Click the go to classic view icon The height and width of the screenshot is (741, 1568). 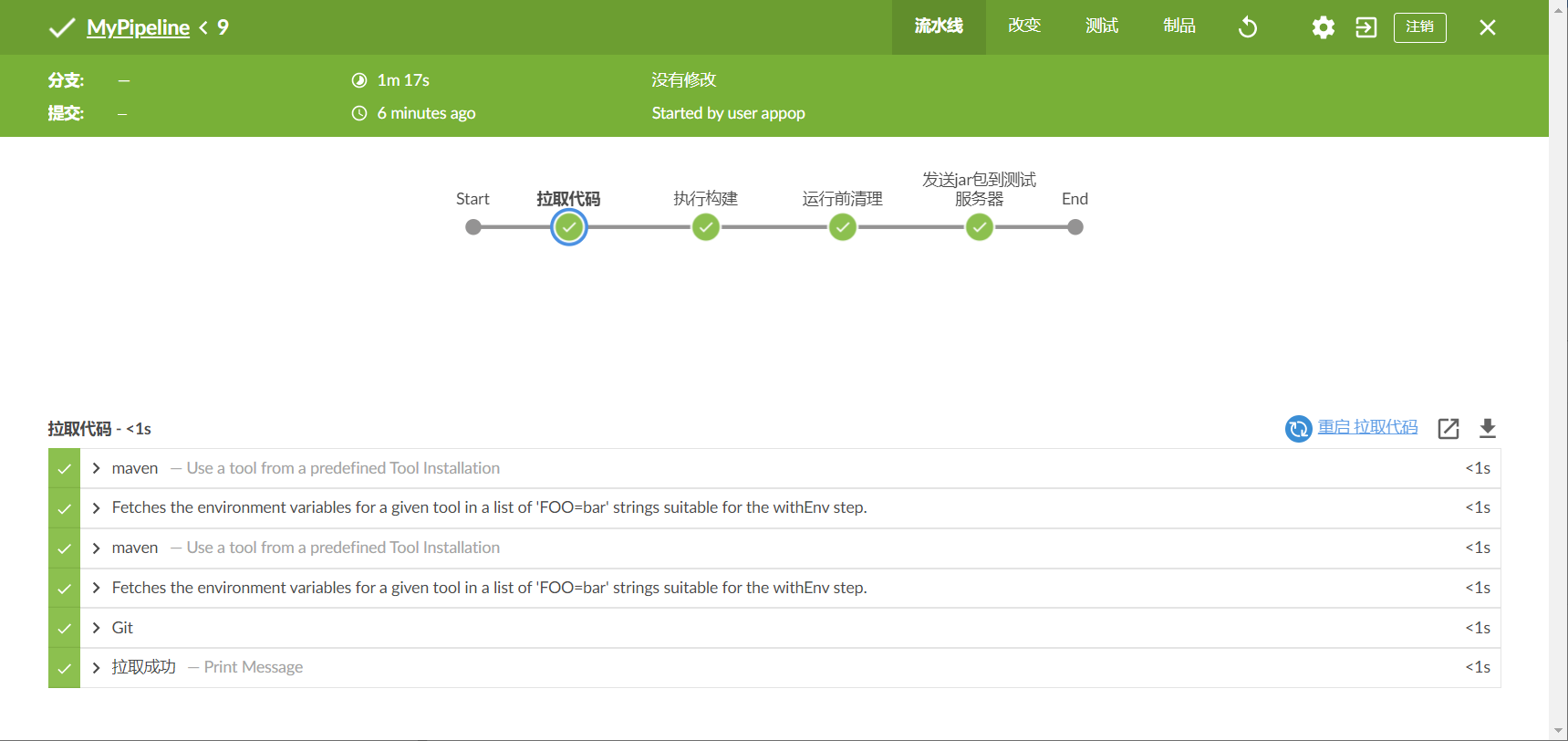click(x=1366, y=27)
